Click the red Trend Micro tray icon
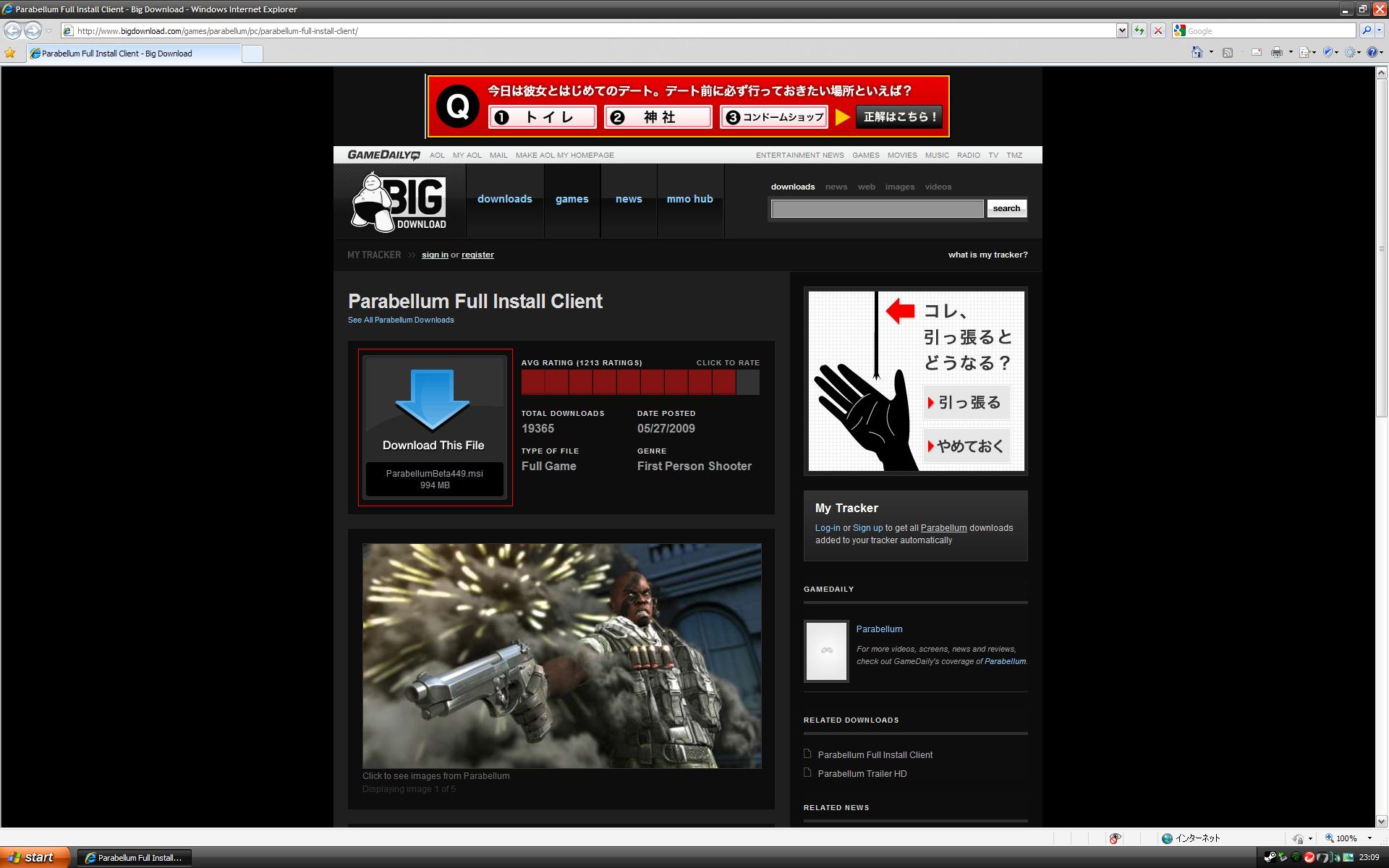The width and height of the screenshot is (1389, 868). [1309, 858]
